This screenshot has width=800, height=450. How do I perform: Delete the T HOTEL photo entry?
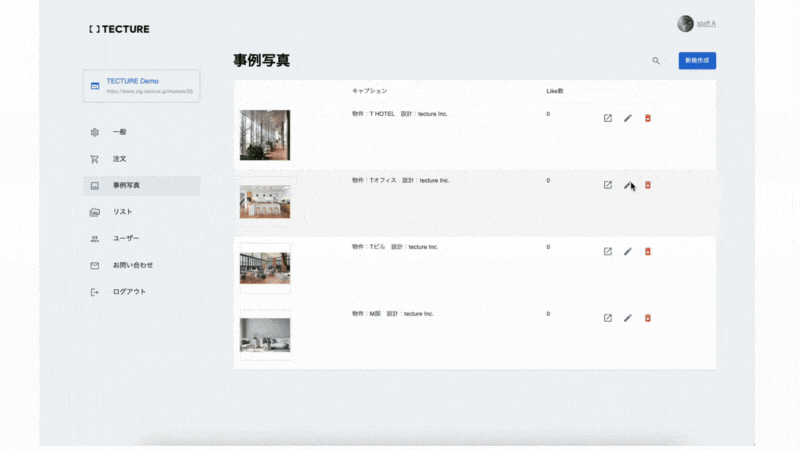tap(647, 118)
